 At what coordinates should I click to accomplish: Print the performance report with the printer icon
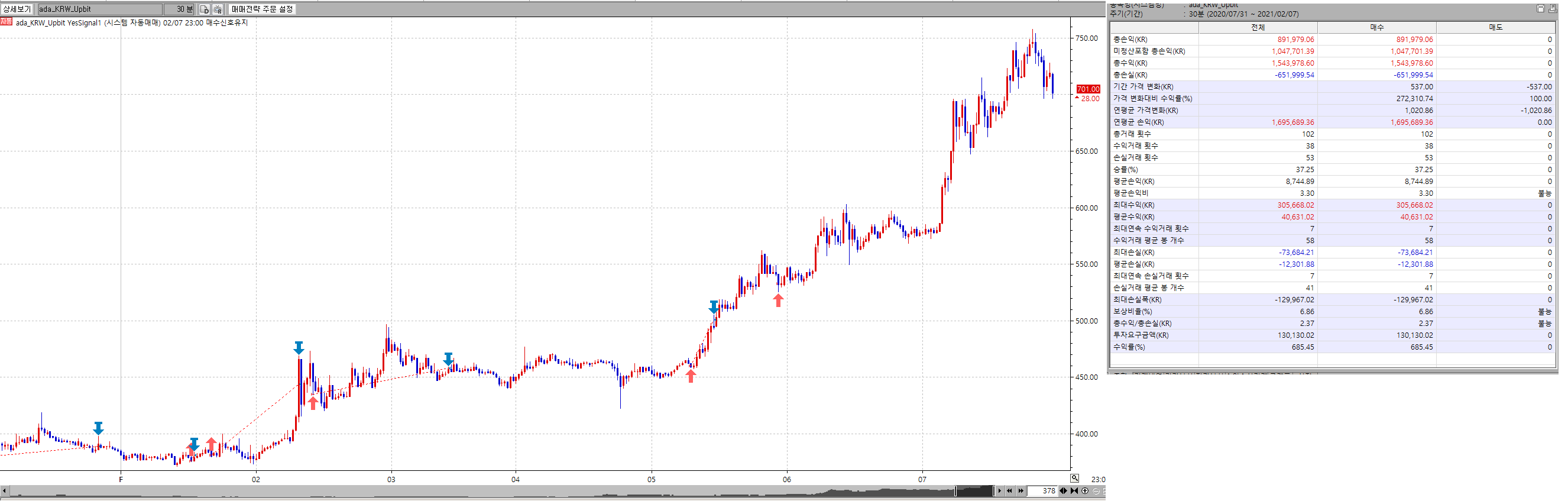1551,8
